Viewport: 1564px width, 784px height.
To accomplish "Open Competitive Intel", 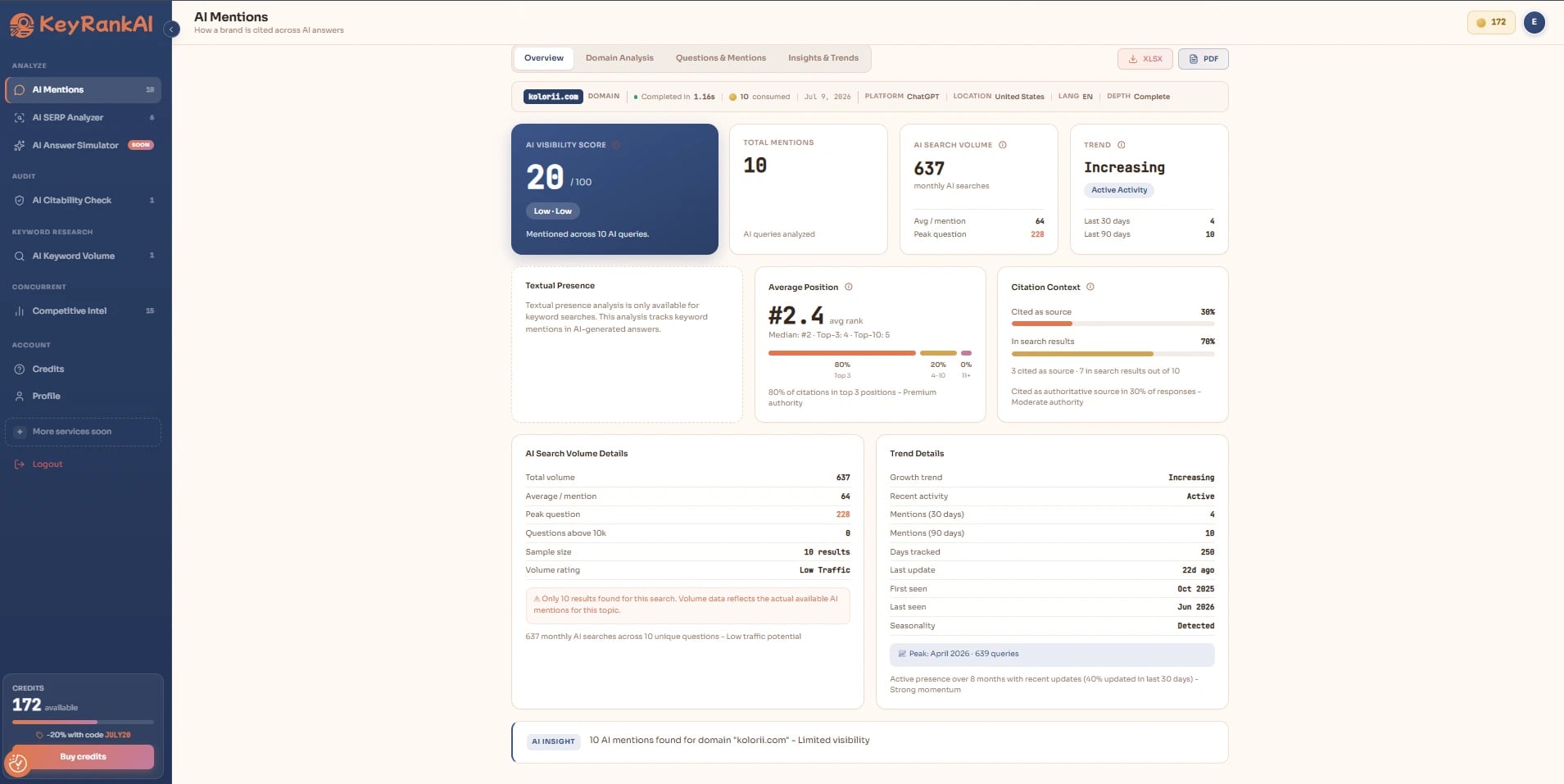I will pyautogui.click(x=83, y=310).
